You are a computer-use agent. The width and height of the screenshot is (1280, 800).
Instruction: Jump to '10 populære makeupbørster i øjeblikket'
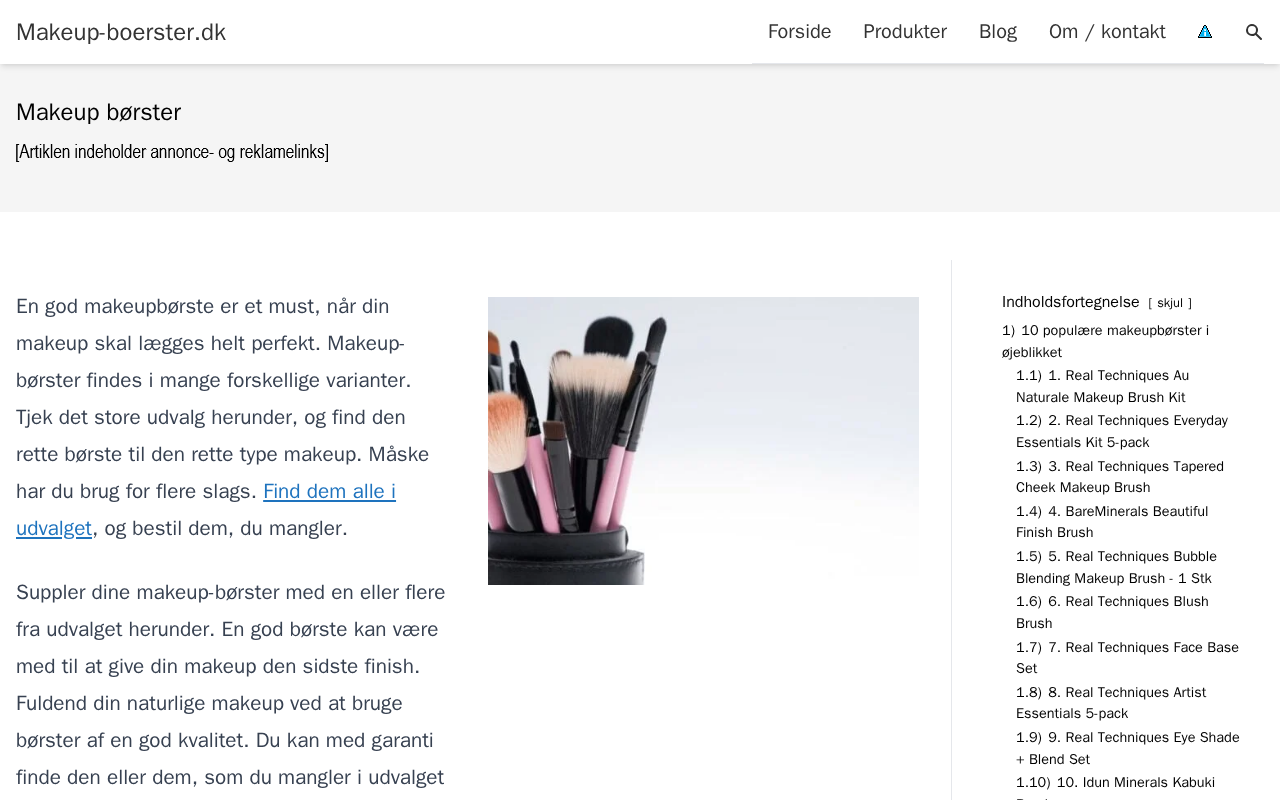click(1105, 341)
